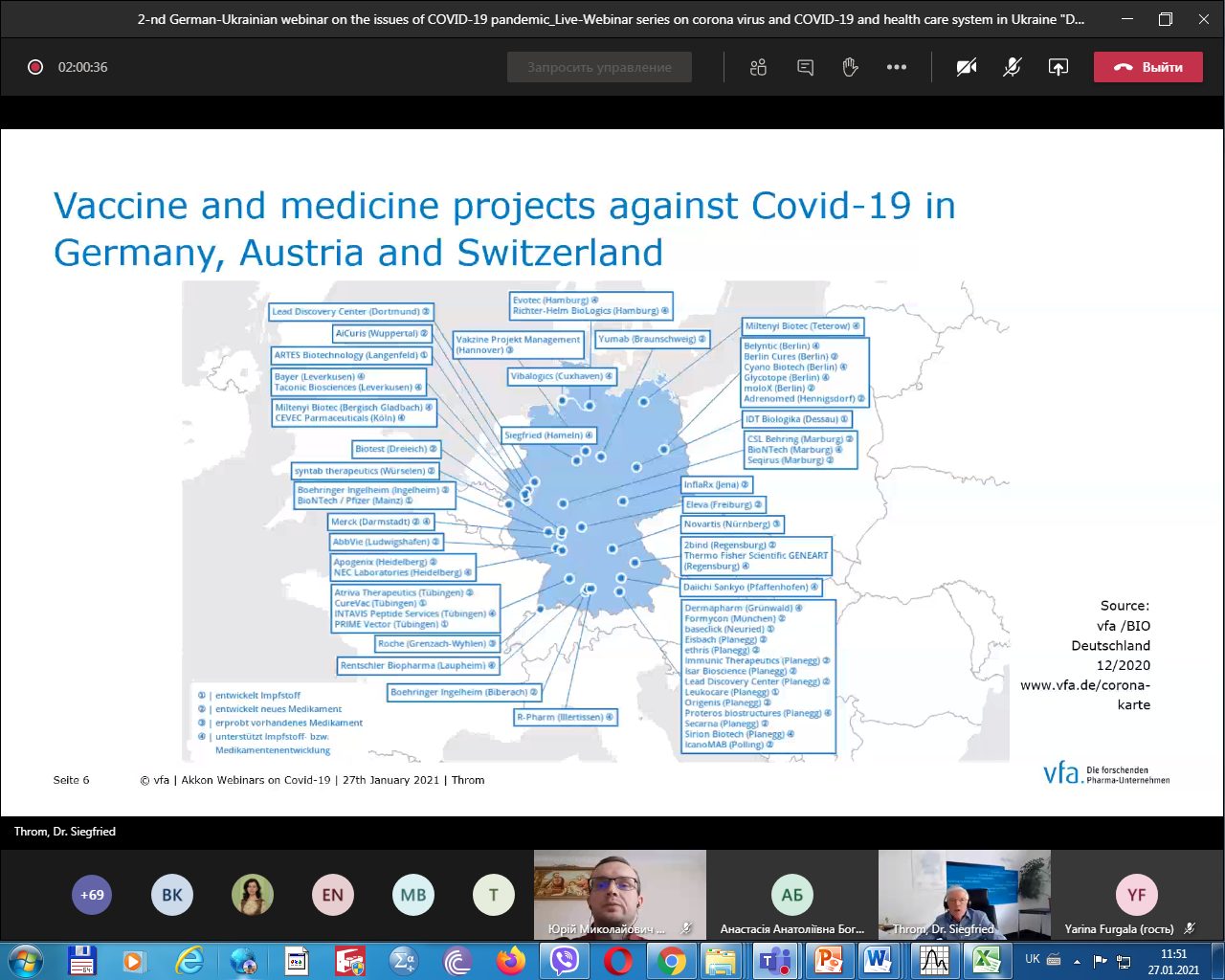
Task: Select the Анастасія Анатоліївна participant tile
Action: coord(791,895)
